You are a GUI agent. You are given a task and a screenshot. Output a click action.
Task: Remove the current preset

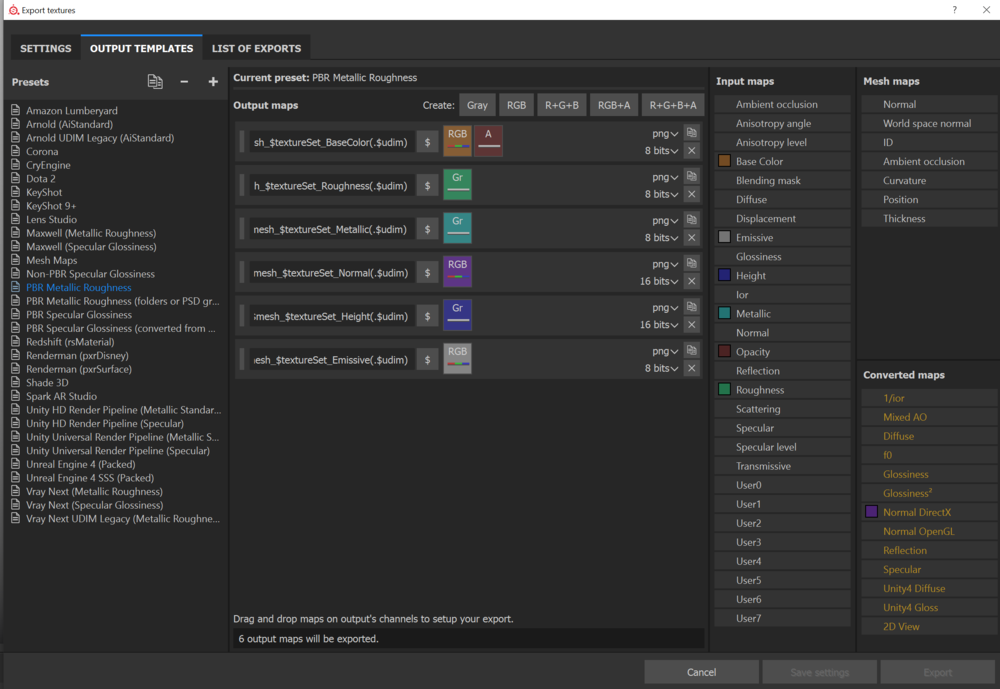pyautogui.click(x=184, y=82)
